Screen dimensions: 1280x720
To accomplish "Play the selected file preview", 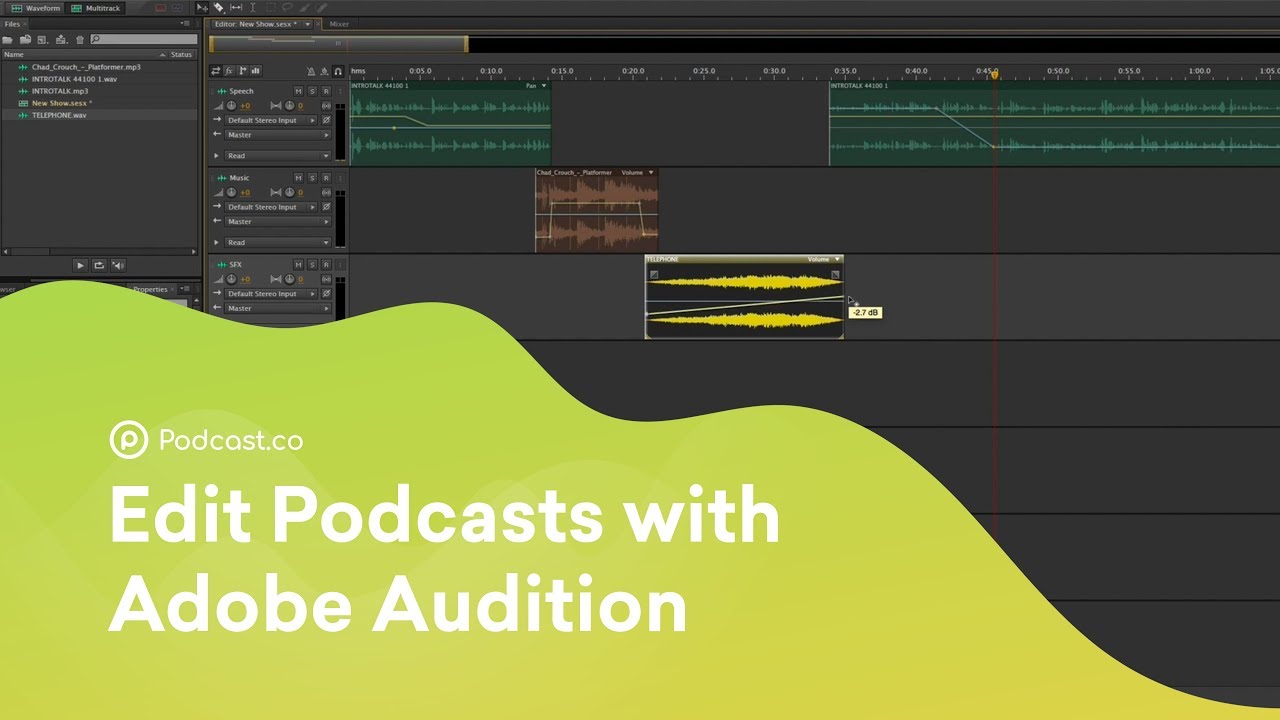I will point(81,265).
